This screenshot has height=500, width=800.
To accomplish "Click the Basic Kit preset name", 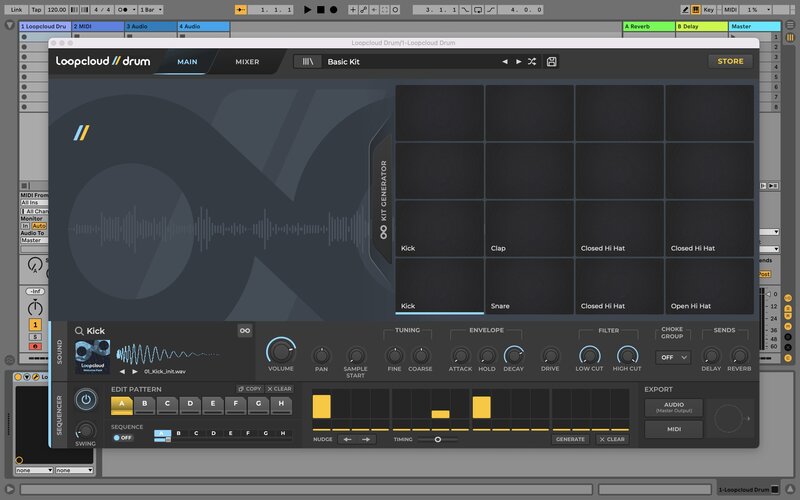I will [343, 62].
